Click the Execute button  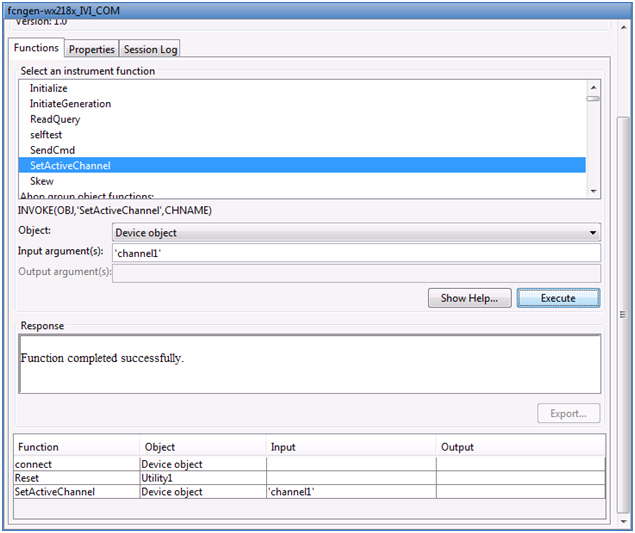coord(558,298)
